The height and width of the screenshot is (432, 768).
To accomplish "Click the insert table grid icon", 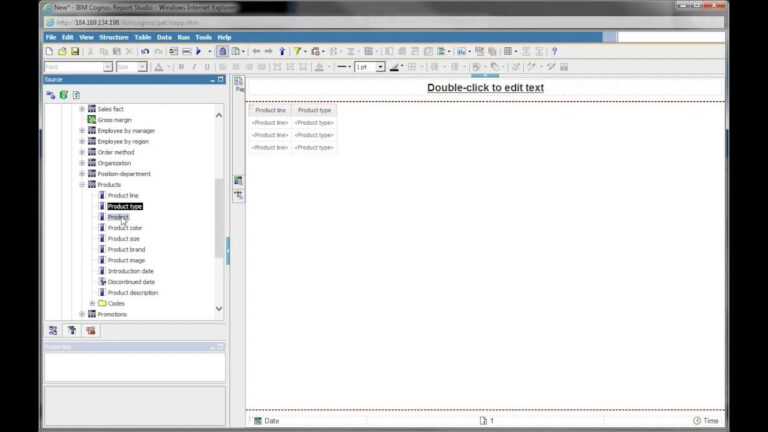I will (x=508, y=51).
